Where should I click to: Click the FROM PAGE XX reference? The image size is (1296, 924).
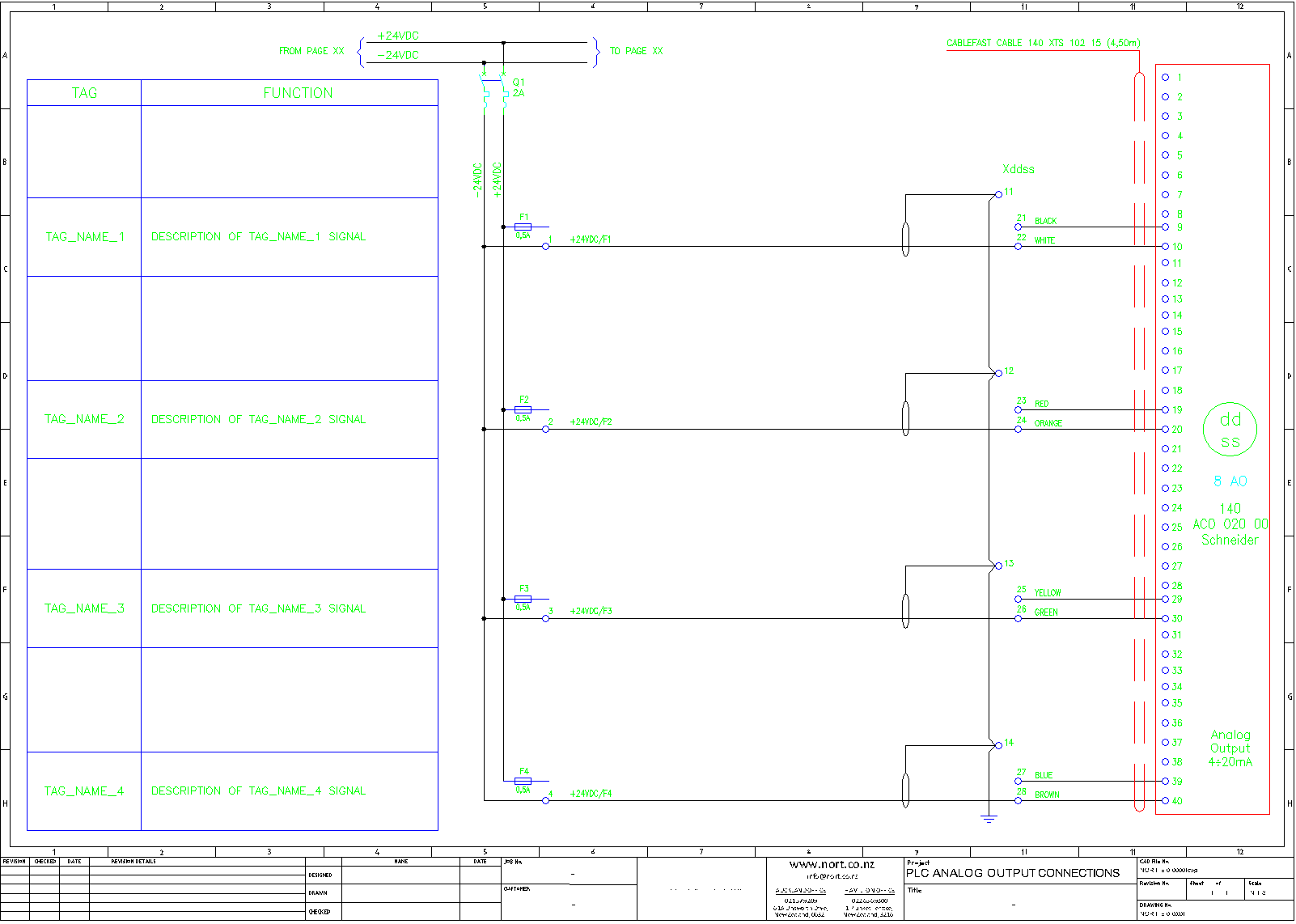[x=311, y=51]
